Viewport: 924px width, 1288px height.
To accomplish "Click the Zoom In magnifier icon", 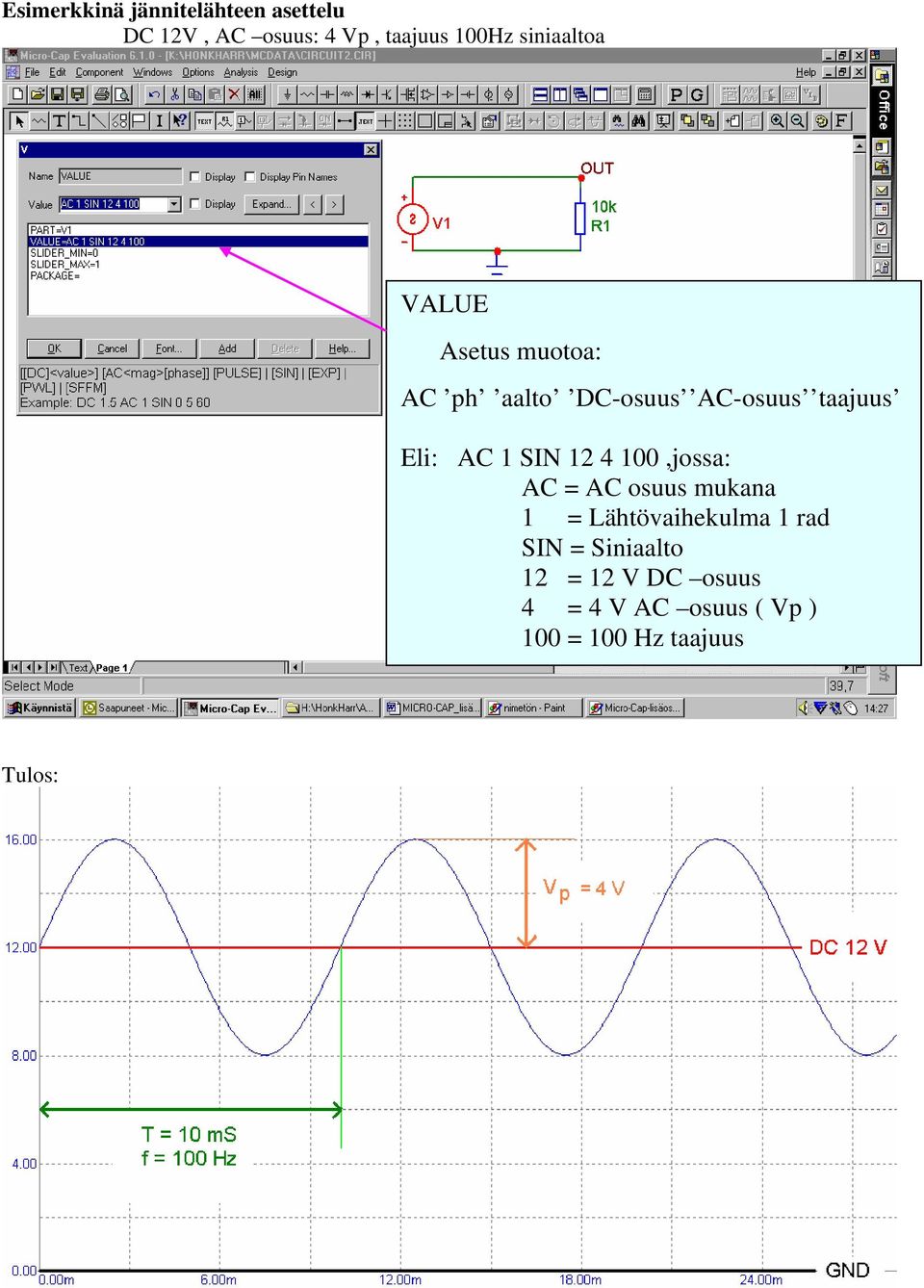I will (777, 120).
